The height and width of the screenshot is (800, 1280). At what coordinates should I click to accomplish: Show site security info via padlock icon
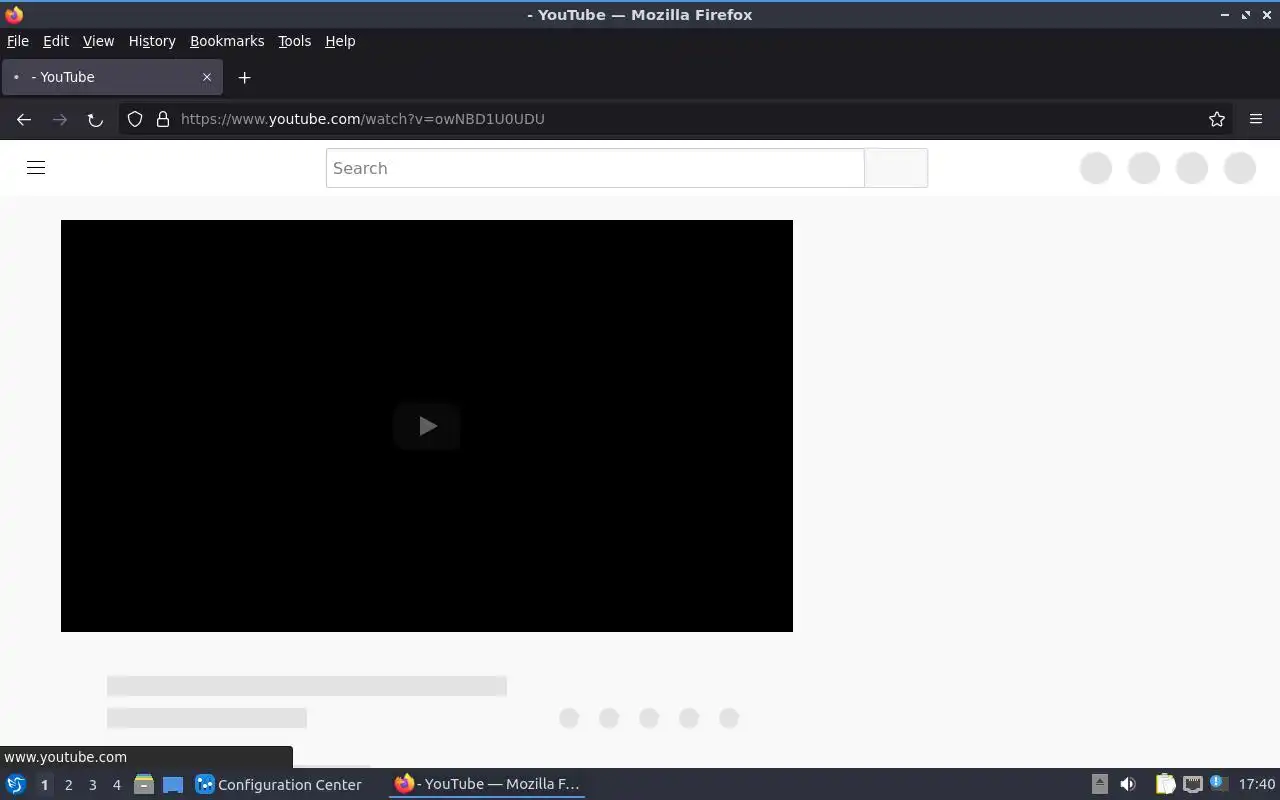coord(163,119)
